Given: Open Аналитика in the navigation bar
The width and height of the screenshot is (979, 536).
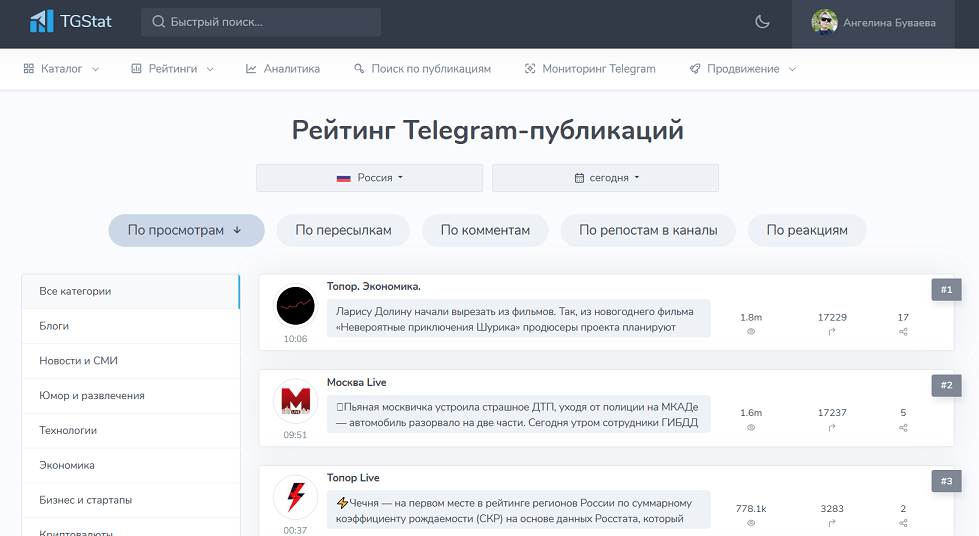Looking at the screenshot, I should point(283,69).
